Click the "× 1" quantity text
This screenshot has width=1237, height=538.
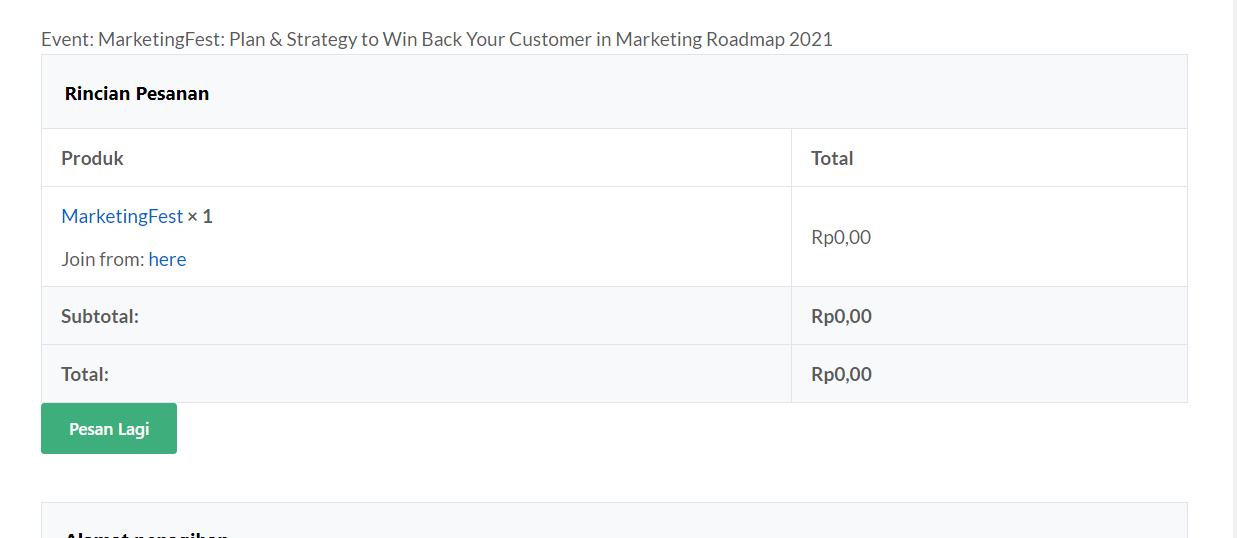point(200,216)
